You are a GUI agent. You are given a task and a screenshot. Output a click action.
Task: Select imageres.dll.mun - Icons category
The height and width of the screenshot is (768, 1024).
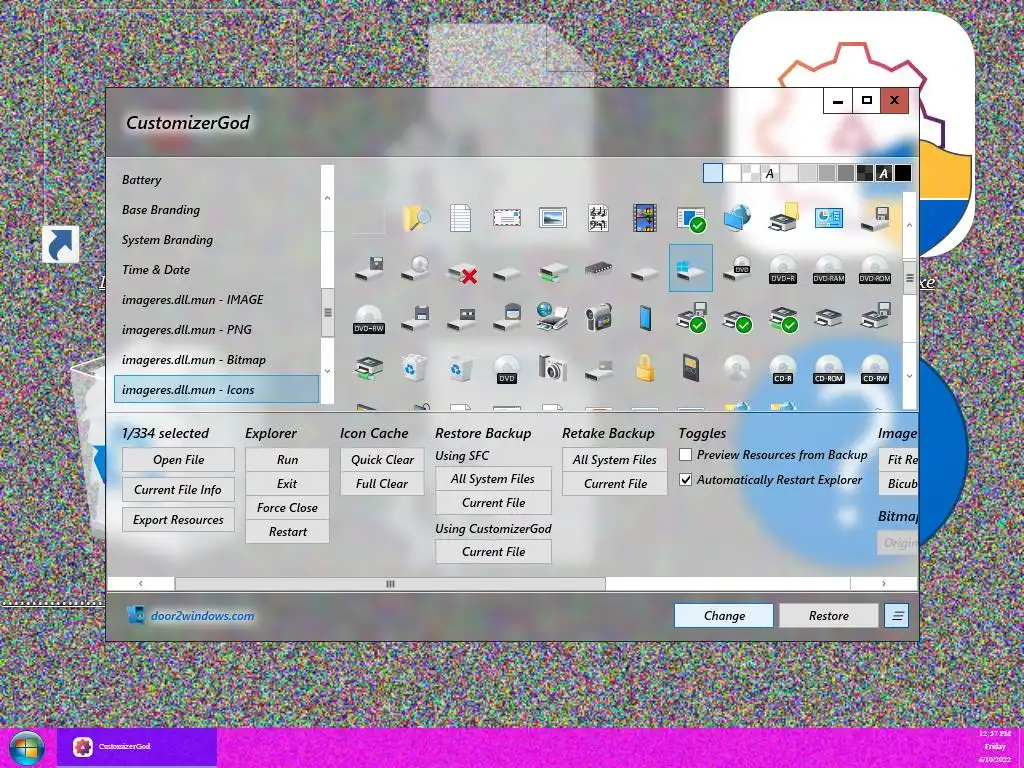click(216, 390)
